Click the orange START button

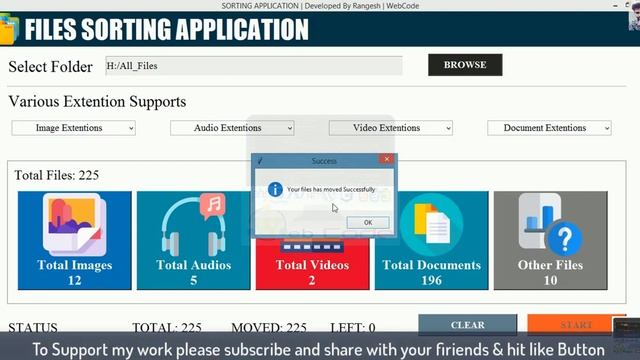point(576,325)
